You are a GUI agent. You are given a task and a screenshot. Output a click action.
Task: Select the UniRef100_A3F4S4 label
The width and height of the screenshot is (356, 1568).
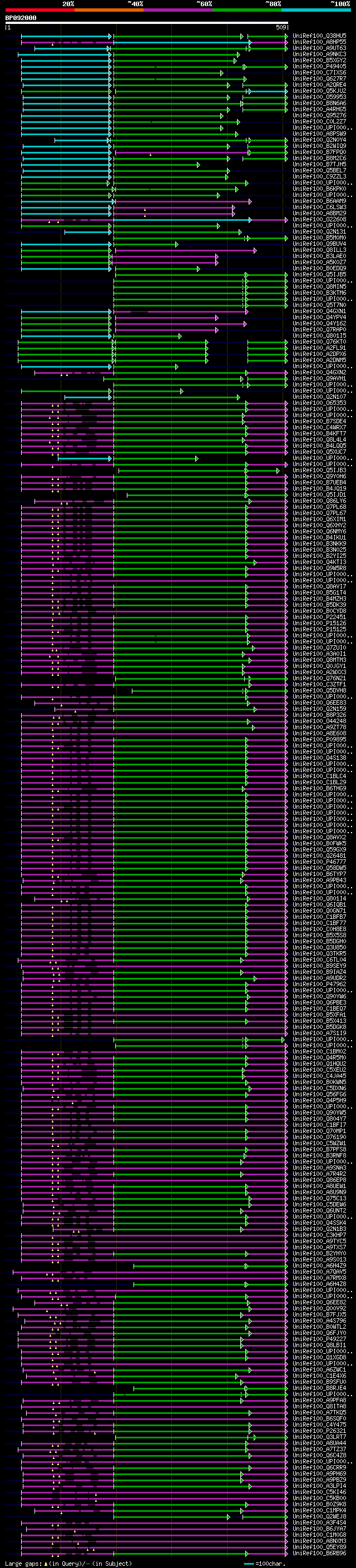coord(319,1522)
